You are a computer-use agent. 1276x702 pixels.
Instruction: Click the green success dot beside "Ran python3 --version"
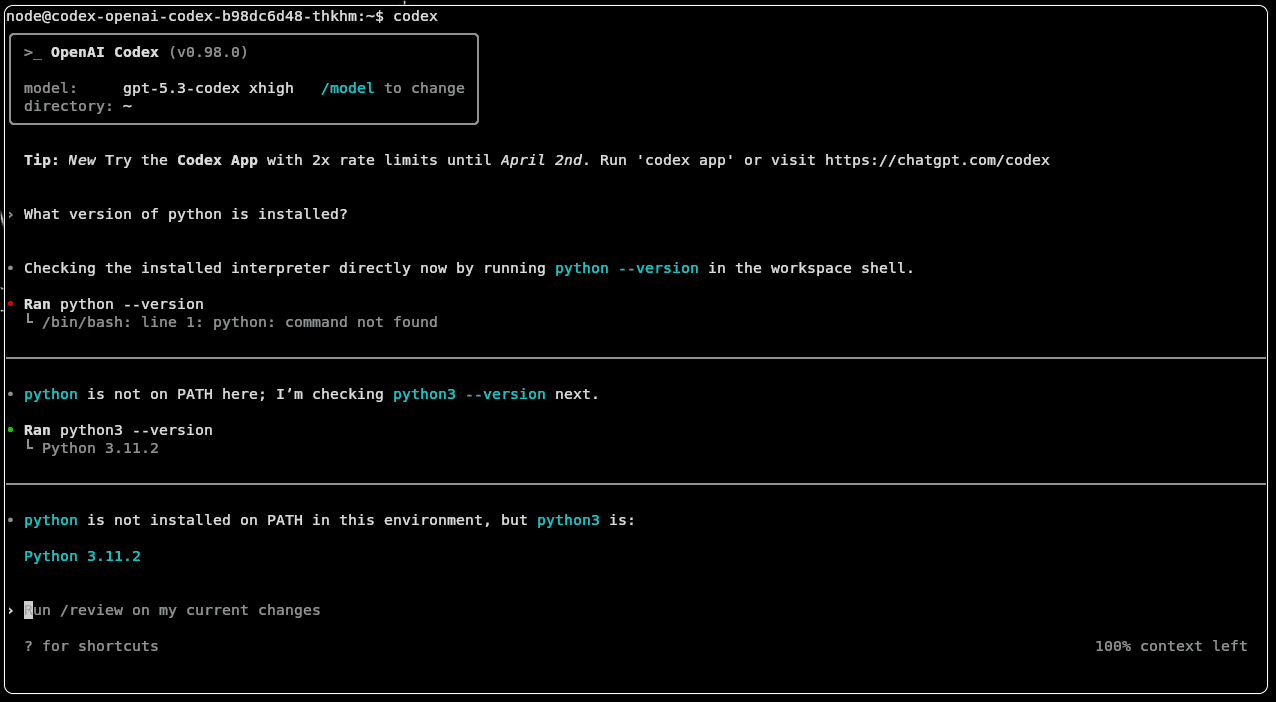click(11, 430)
